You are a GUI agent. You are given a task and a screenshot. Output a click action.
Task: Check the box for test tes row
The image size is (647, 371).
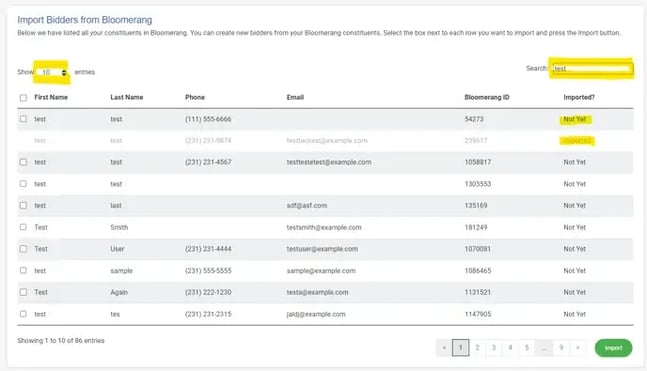point(23,314)
